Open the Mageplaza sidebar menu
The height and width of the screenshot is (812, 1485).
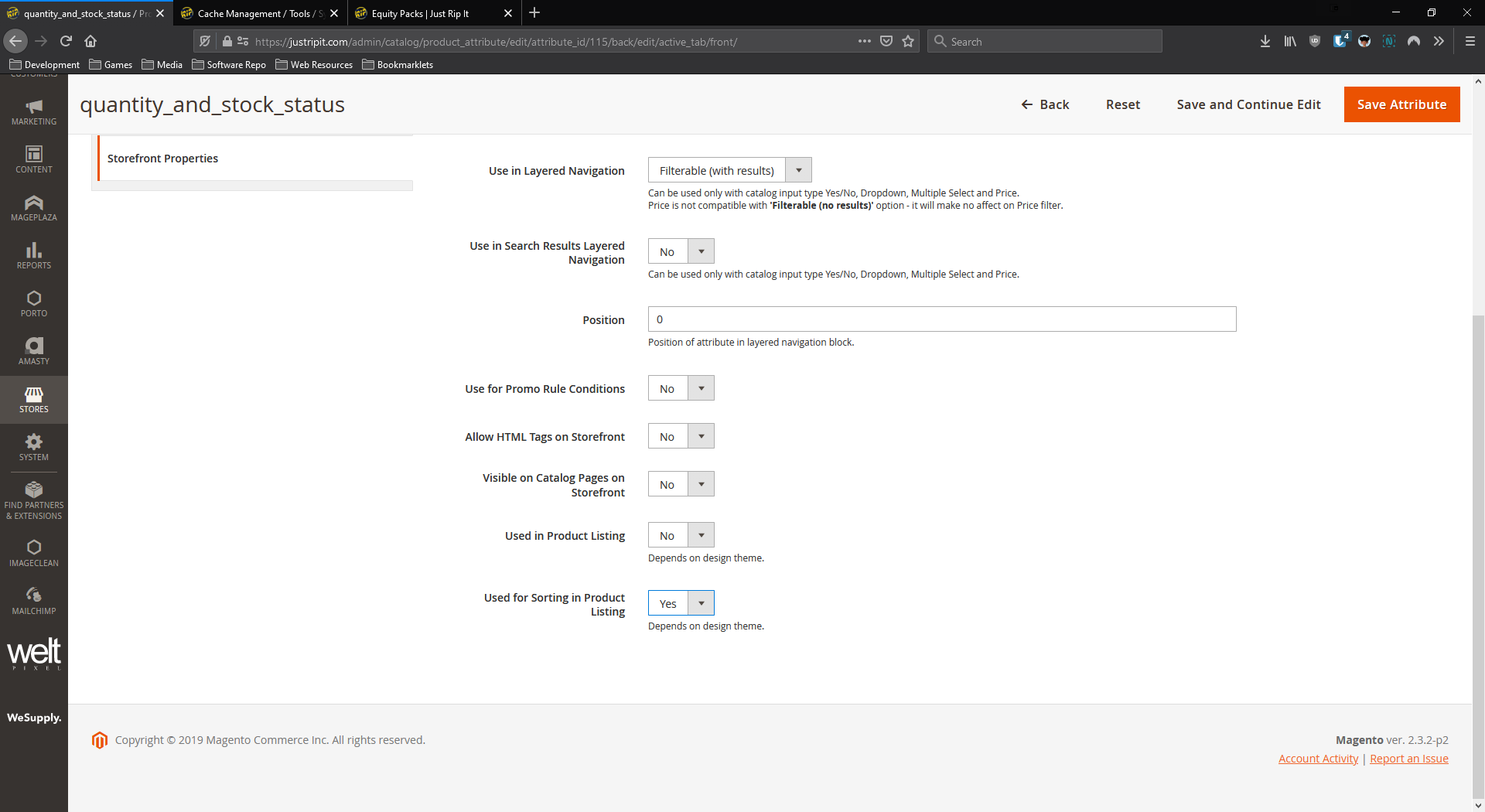coord(34,208)
